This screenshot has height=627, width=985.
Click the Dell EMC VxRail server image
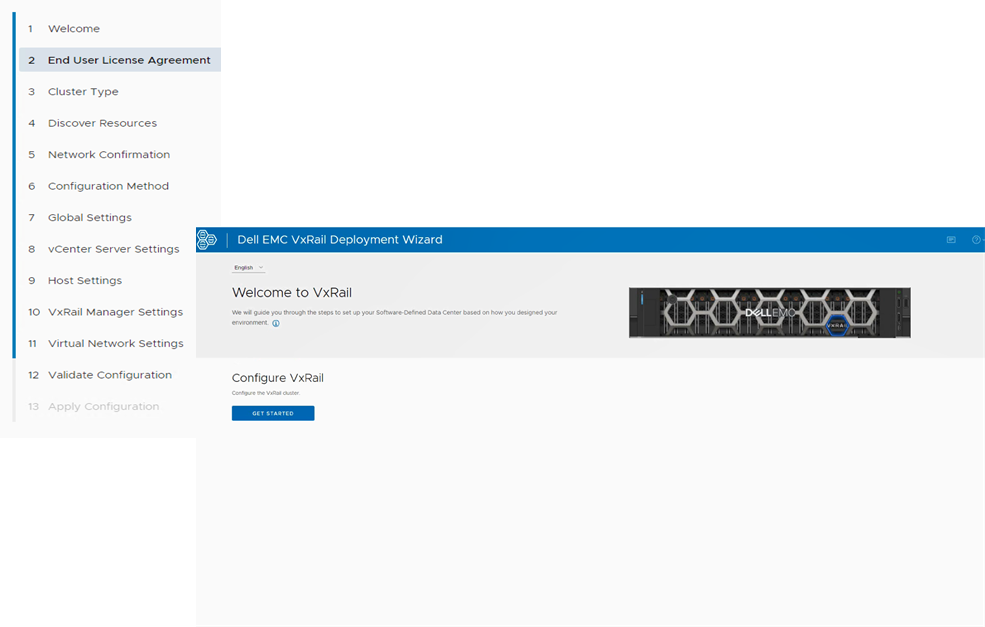pos(770,312)
